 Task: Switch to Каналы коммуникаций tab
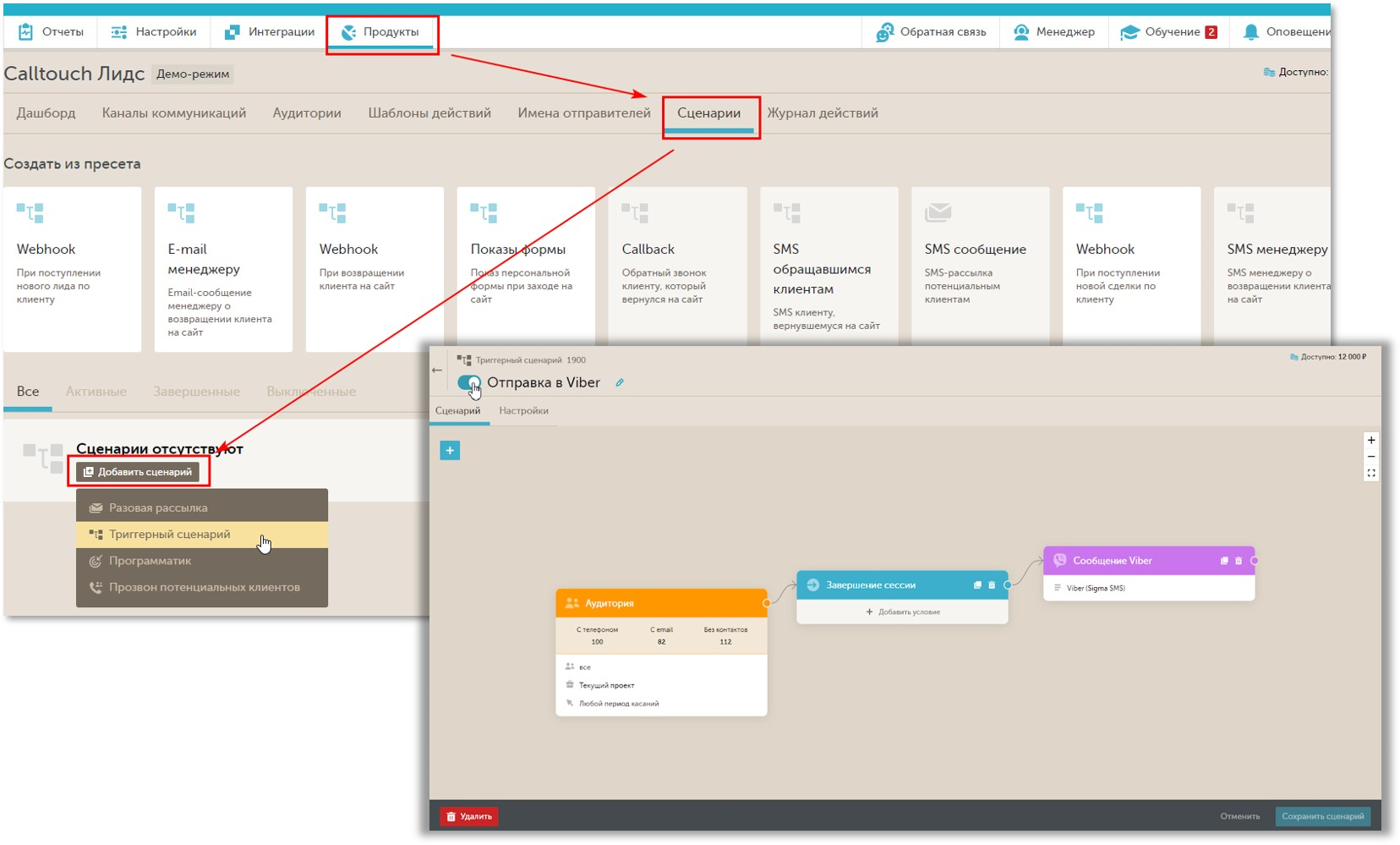[x=174, y=113]
